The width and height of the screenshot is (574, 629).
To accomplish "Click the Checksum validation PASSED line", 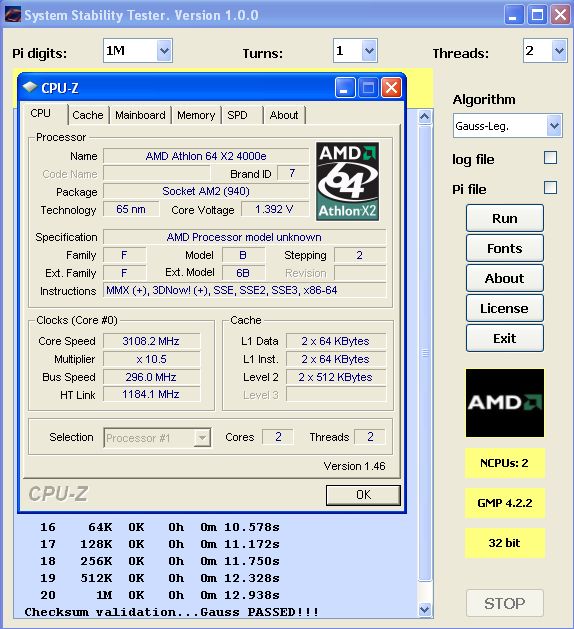I will (172, 612).
